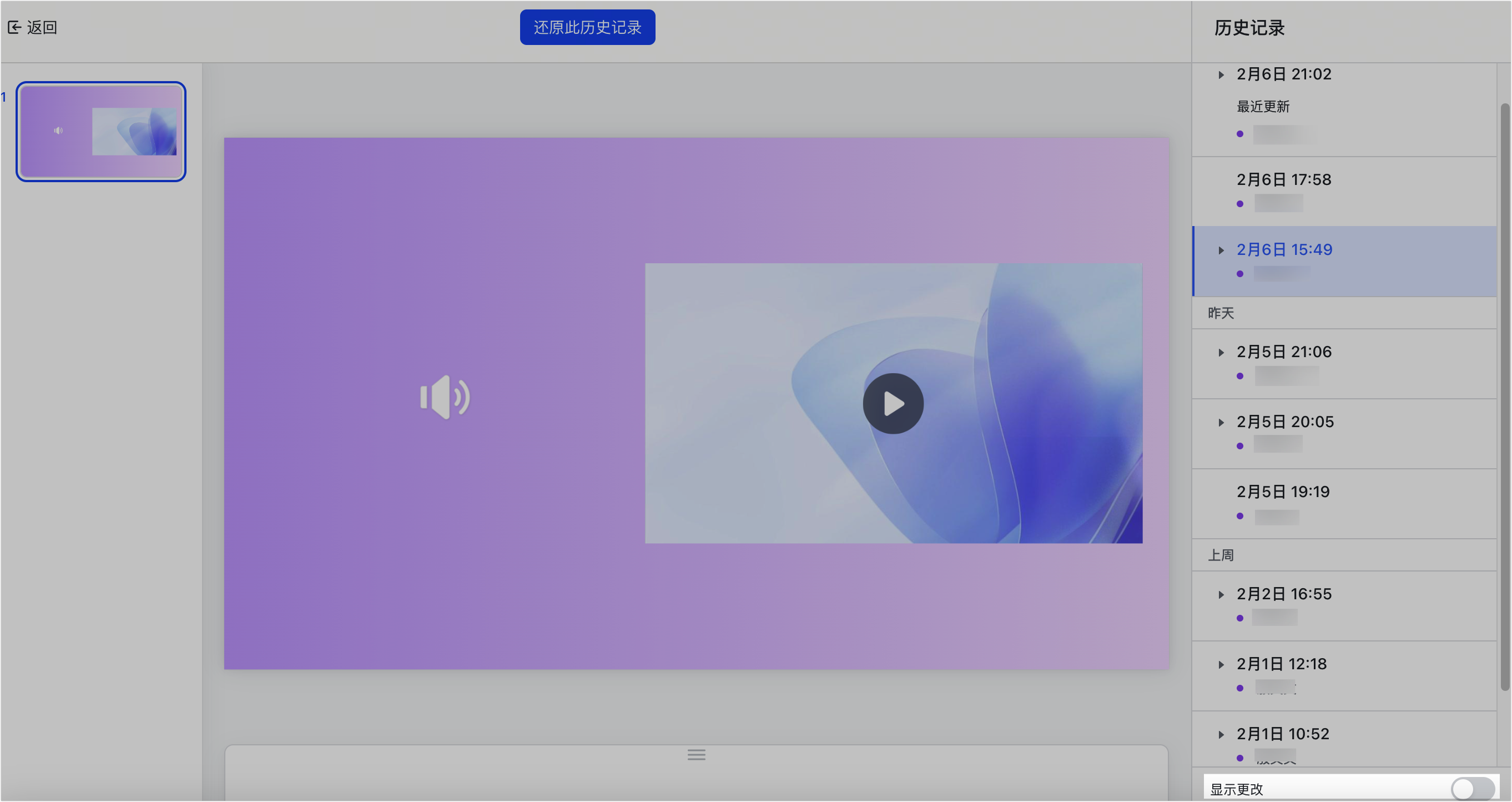Click the audio speaker icon on the slide
The height and width of the screenshot is (802, 1512).
point(445,398)
